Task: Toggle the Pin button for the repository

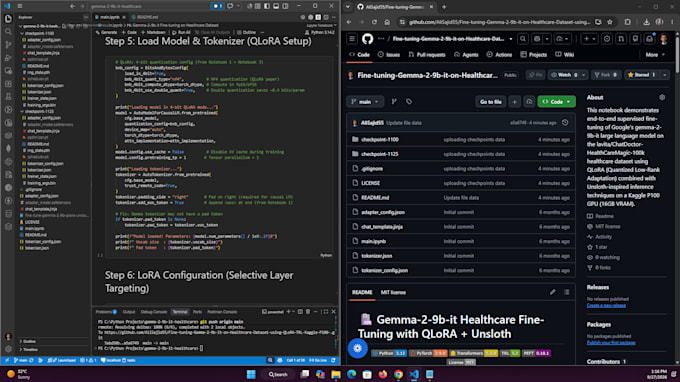Action: tap(536, 75)
